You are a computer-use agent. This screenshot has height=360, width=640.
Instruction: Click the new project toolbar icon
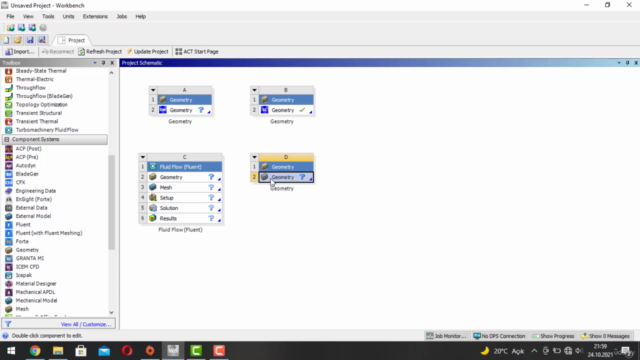tap(6, 40)
